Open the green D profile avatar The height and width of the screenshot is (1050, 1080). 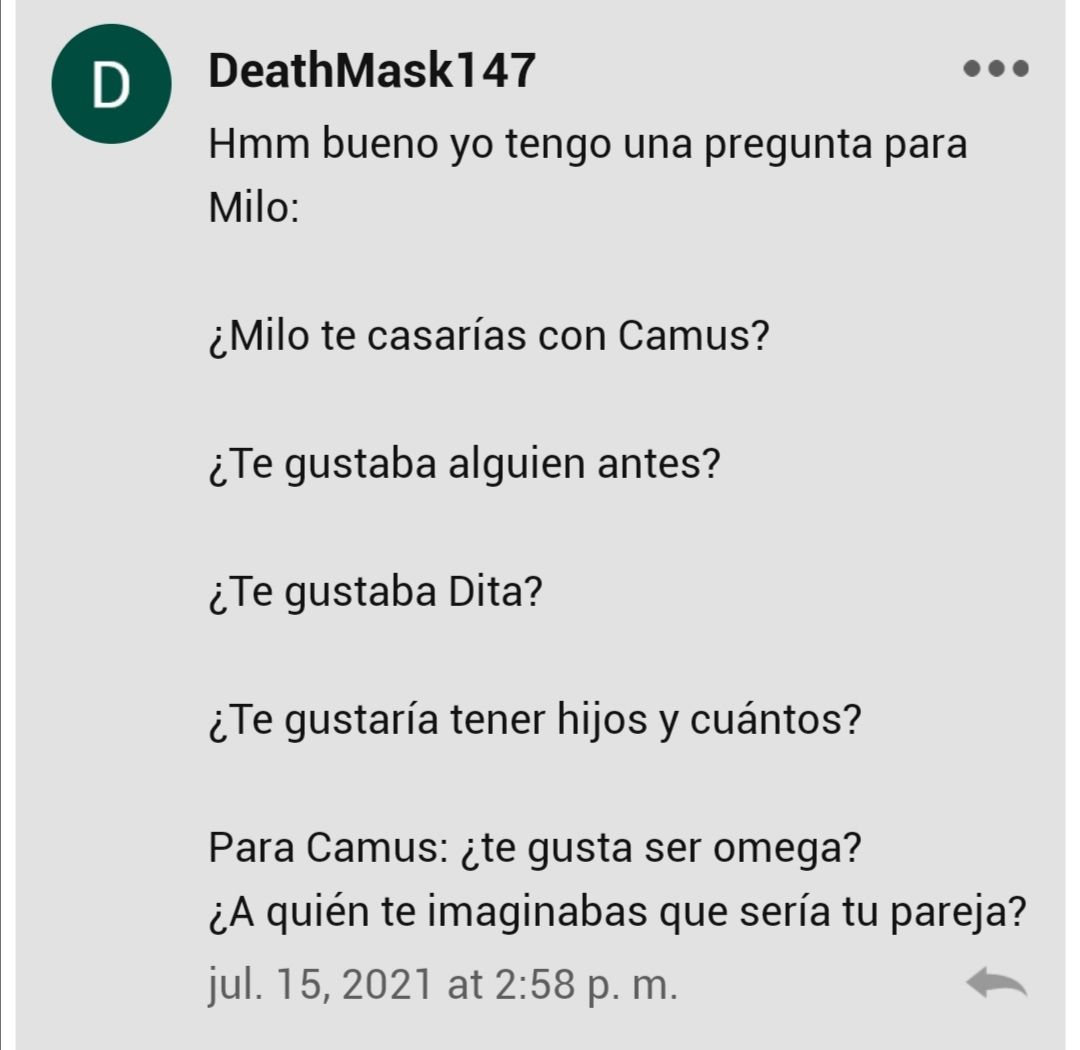click(112, 84)
